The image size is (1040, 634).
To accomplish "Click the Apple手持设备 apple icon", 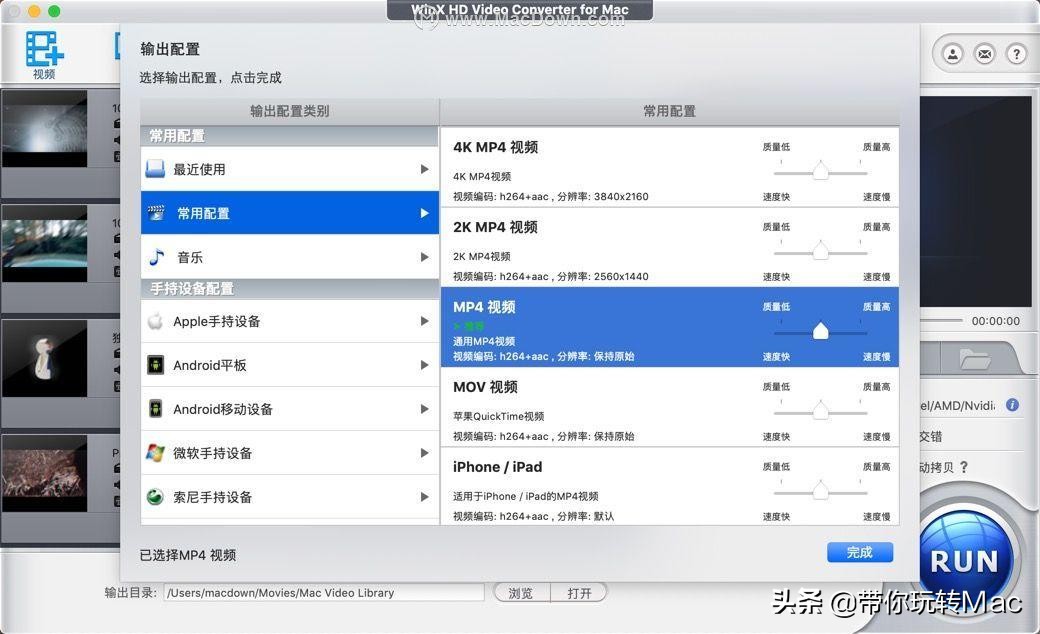I will [155, 321].
